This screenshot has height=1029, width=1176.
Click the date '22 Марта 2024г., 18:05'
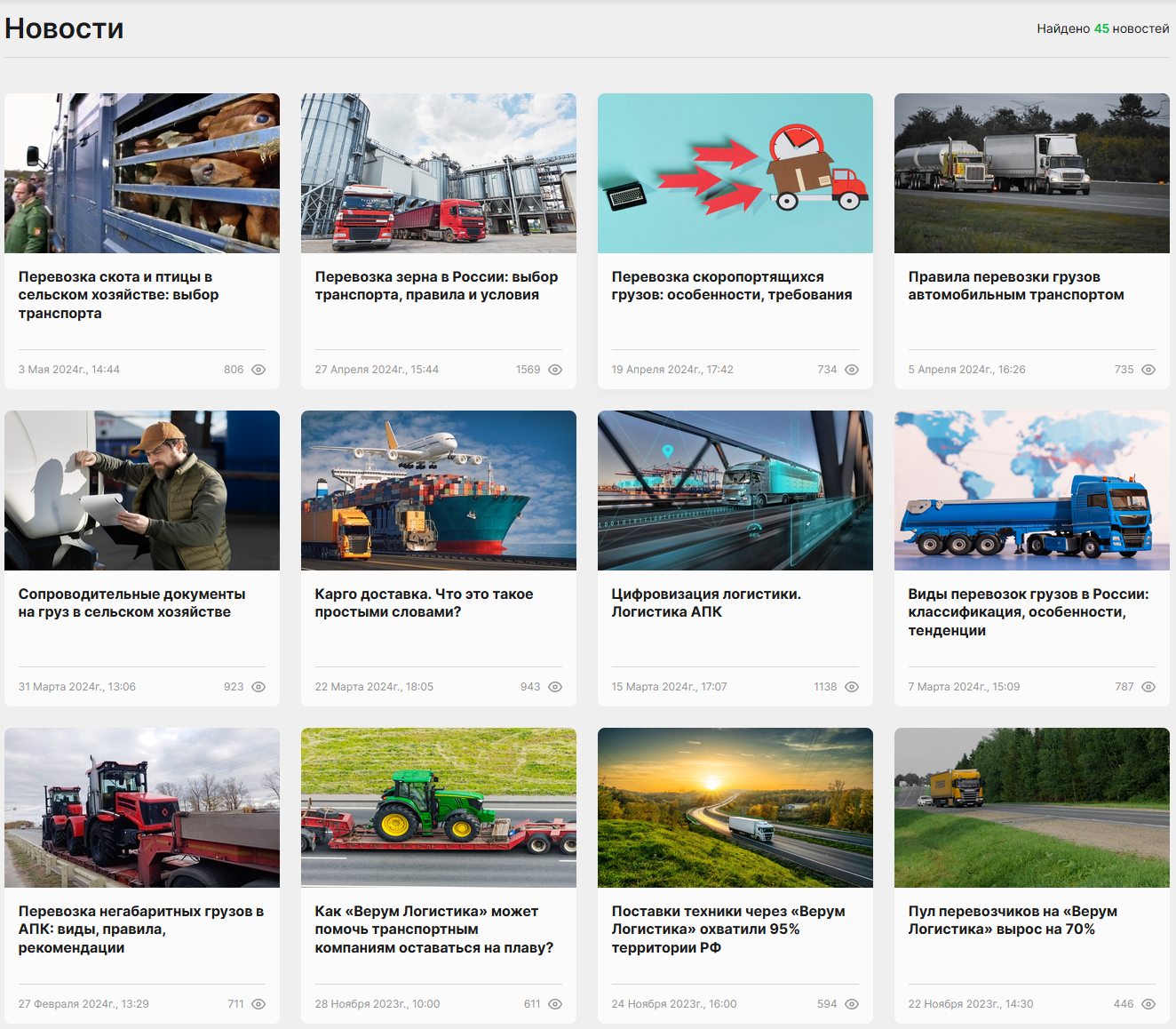pyautogui.click(x=374, y=687)
